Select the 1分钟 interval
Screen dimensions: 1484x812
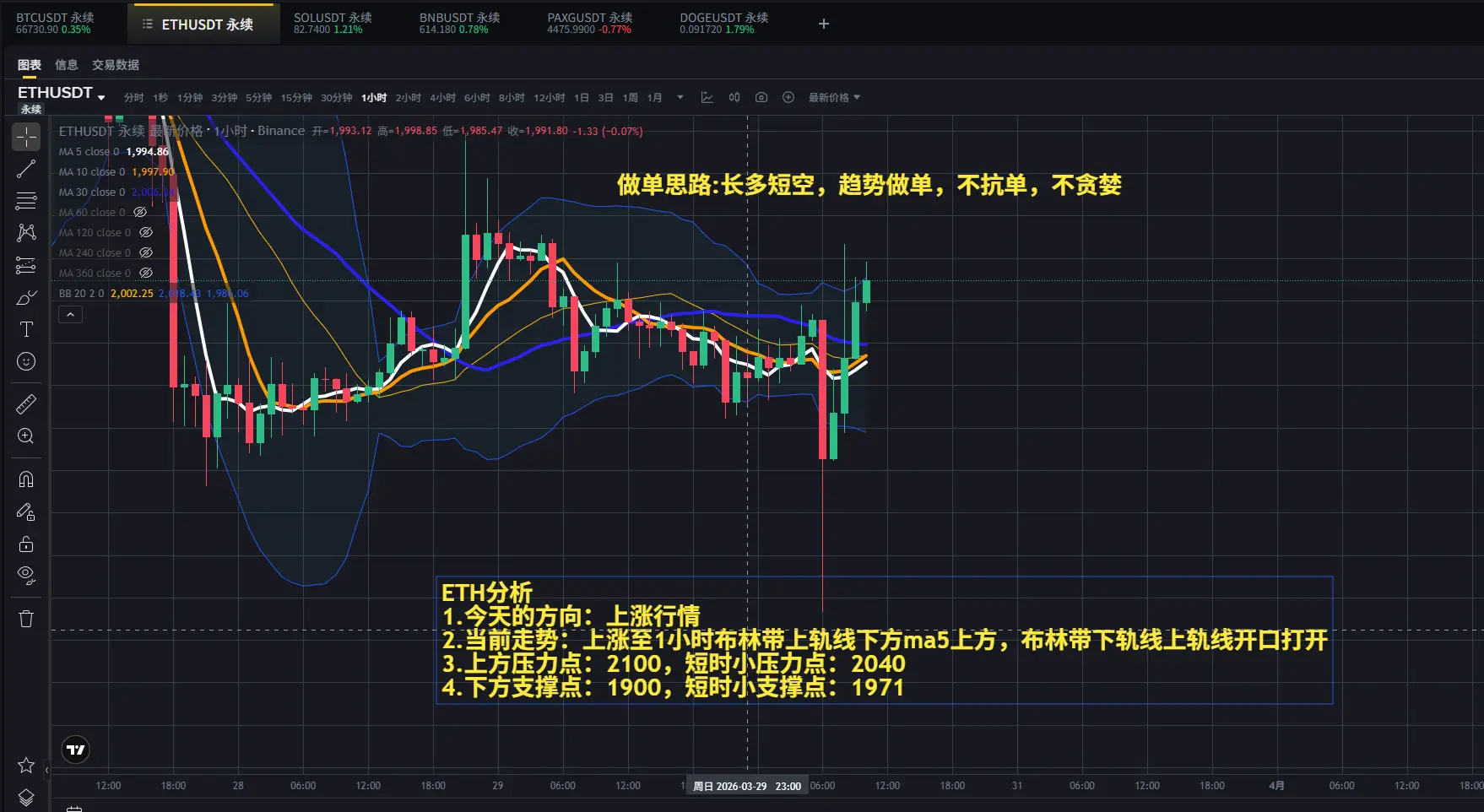(x=190, y=98)
